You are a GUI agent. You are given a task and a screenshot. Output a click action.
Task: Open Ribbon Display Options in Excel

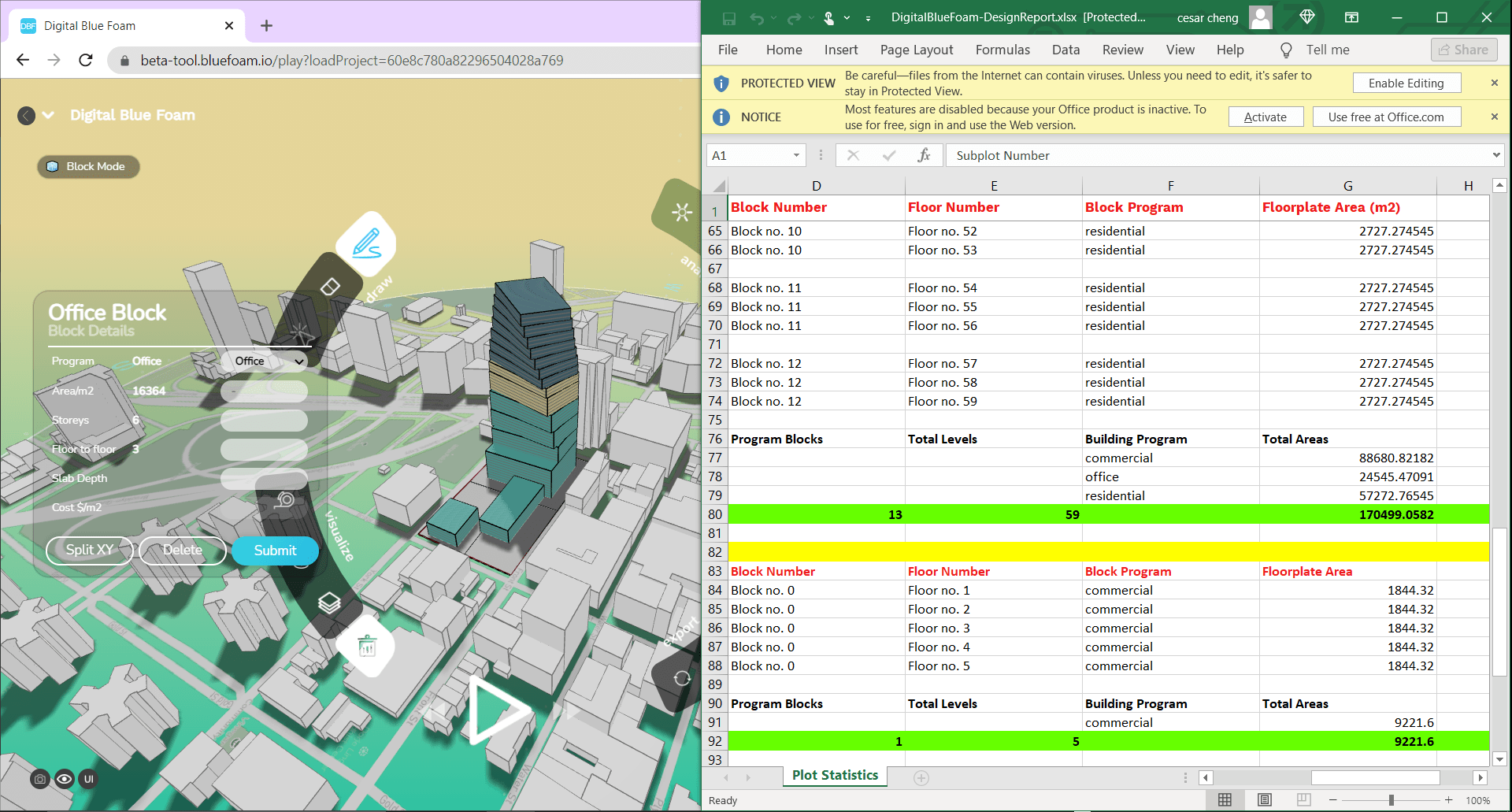tap(1351, 17)
